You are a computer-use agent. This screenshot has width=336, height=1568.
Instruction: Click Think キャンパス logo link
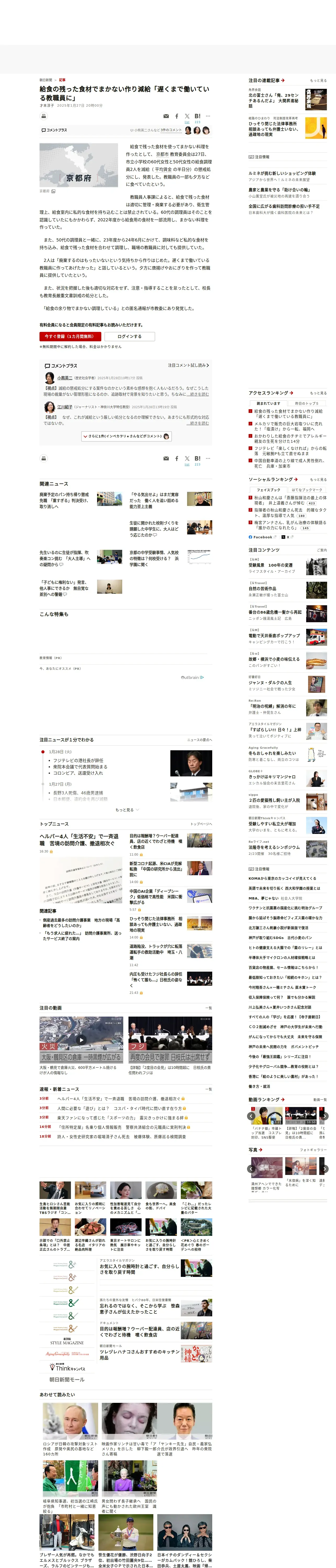(x=67, y=1367)
